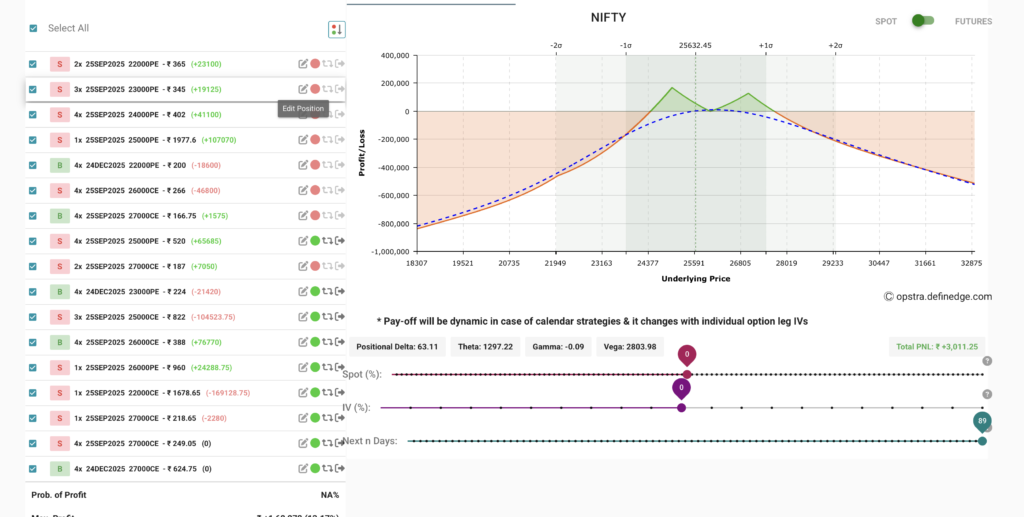1024x517 pixels.
Task: Click exit arrow icon on 22000CE ₹1678.65 row
Action: point(340,393)
